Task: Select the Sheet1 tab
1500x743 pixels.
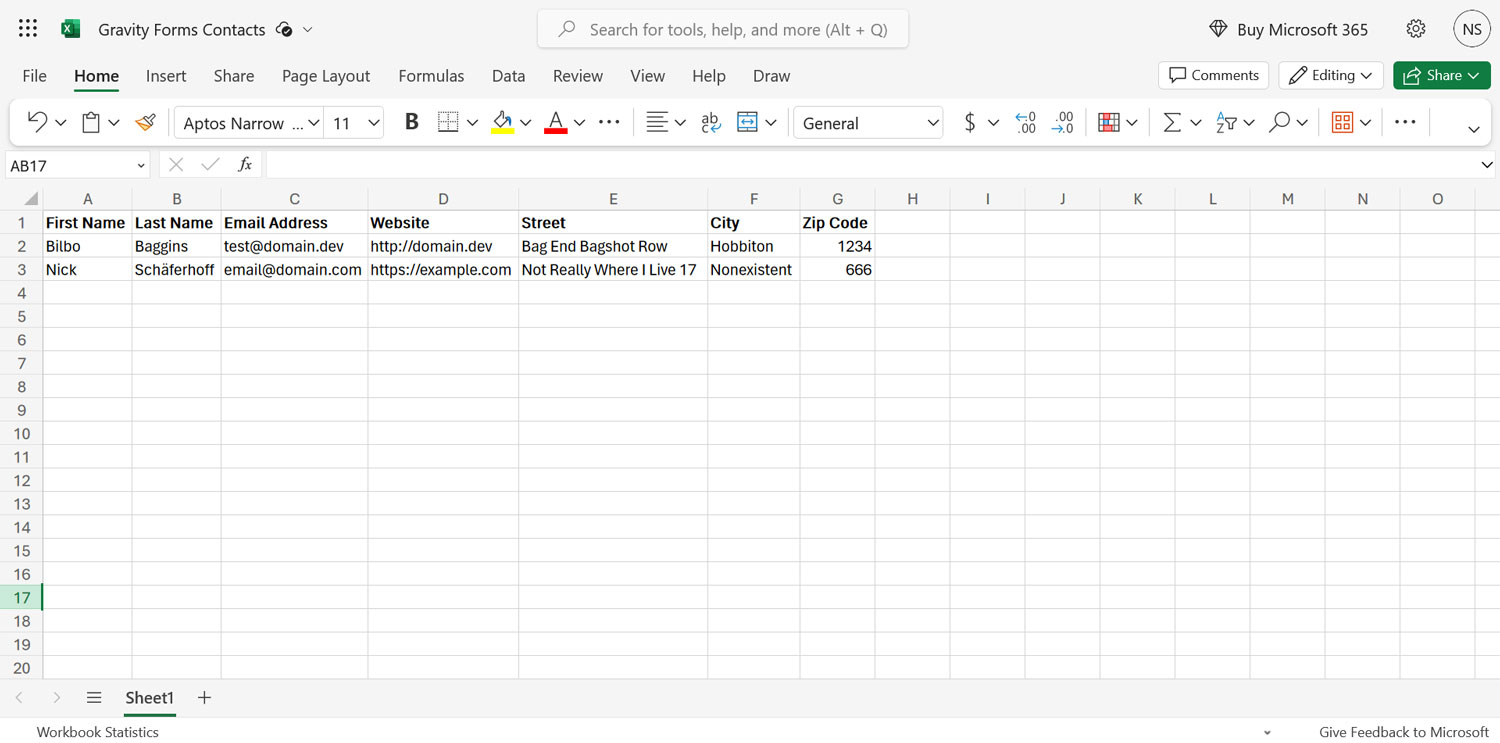Action: pos(150,698)
